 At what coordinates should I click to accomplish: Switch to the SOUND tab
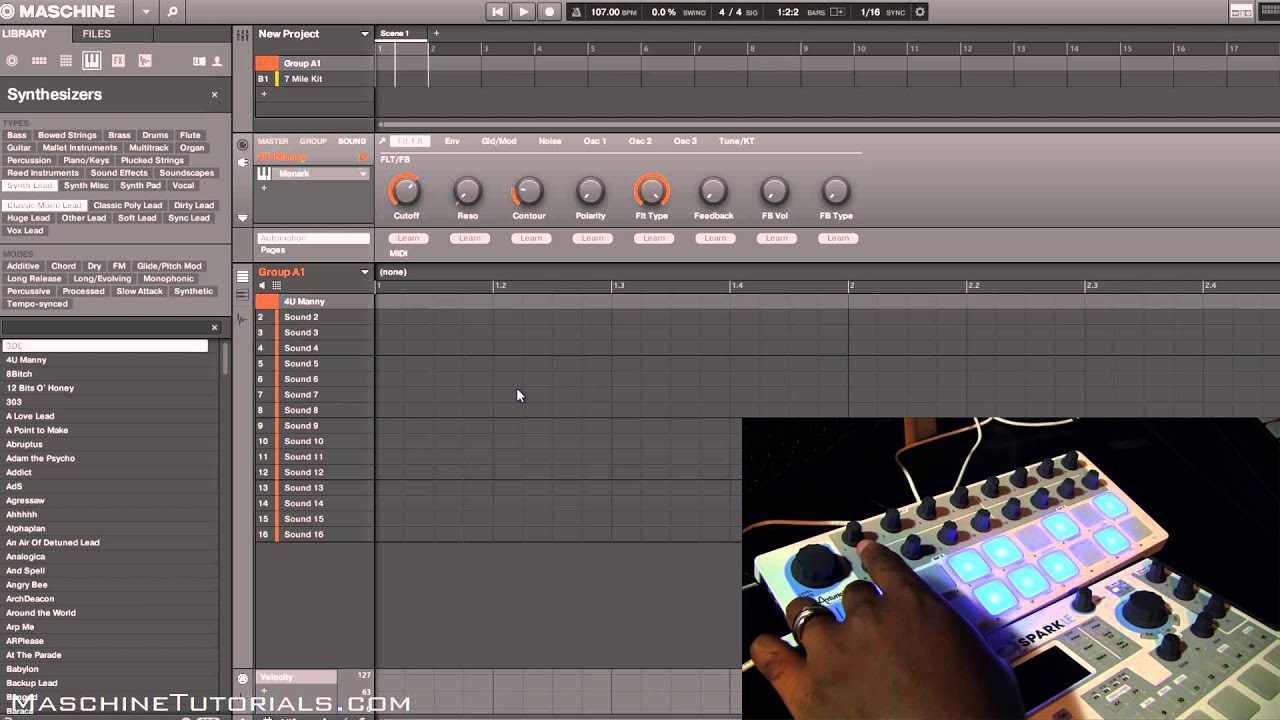tap(352, 141)
